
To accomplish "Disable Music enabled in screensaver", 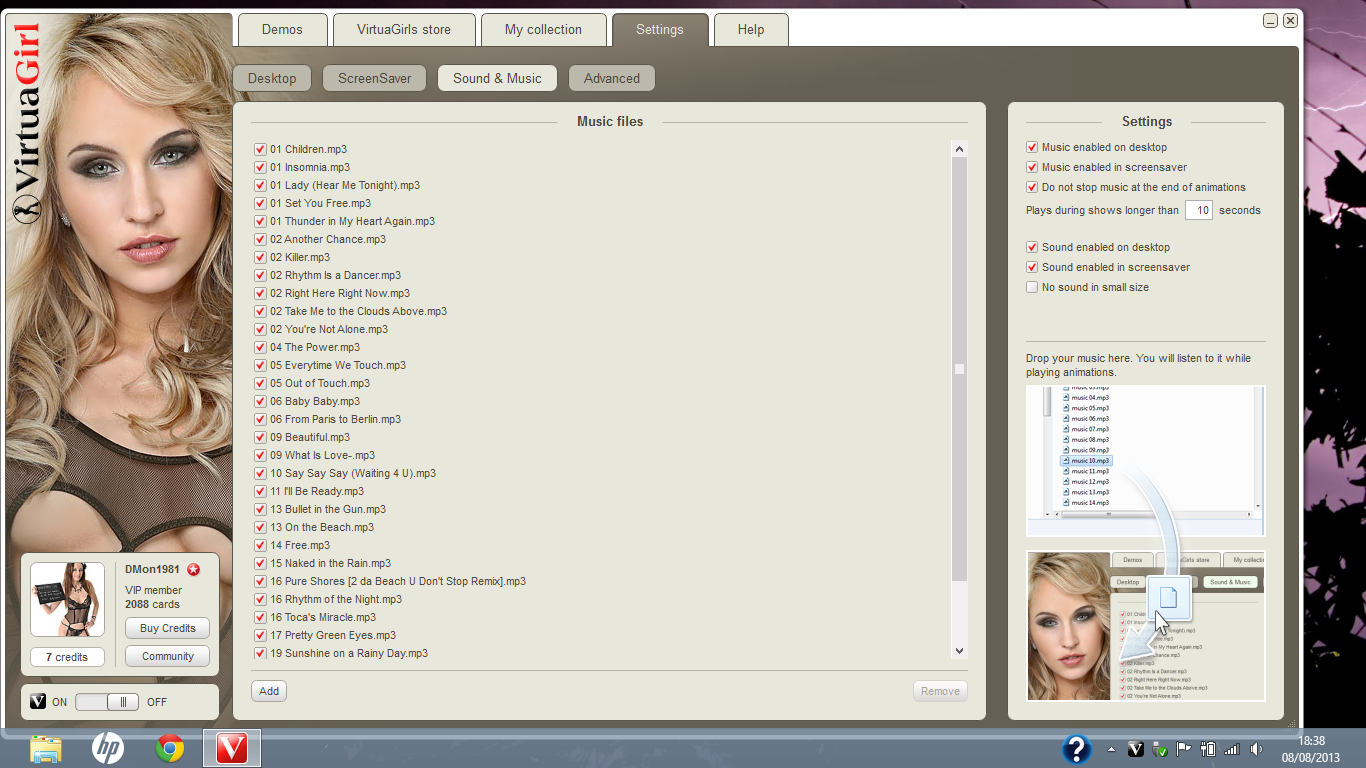I will click(1032, 167).
